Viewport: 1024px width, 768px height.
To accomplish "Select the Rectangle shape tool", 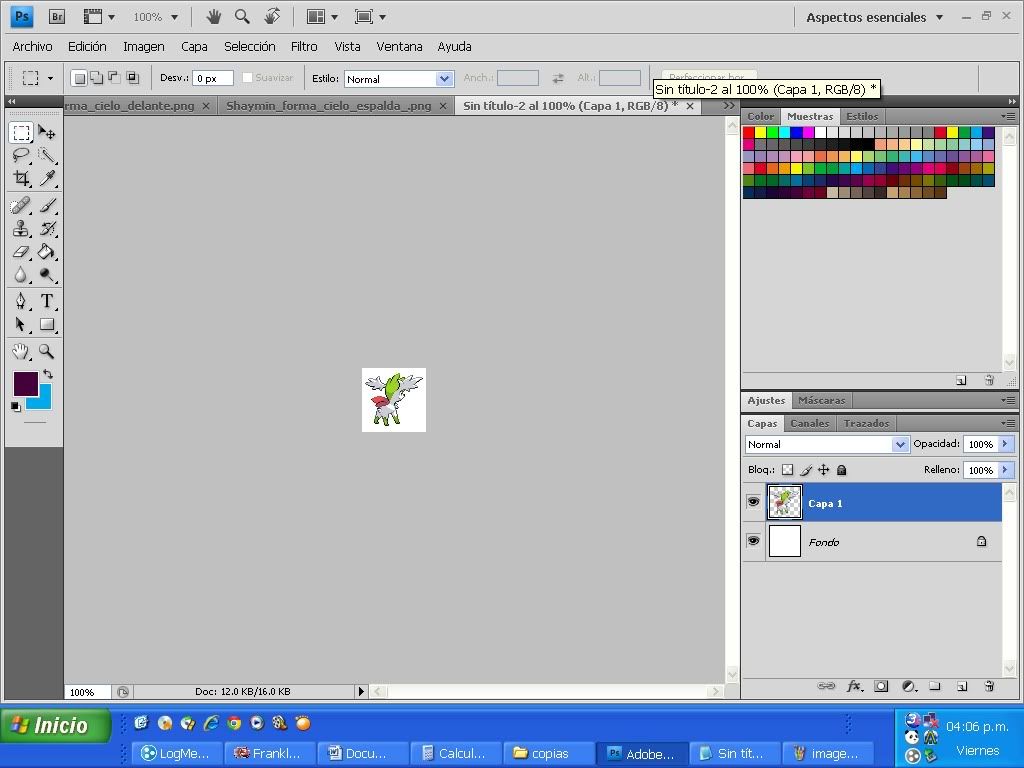I will [46, 325].
